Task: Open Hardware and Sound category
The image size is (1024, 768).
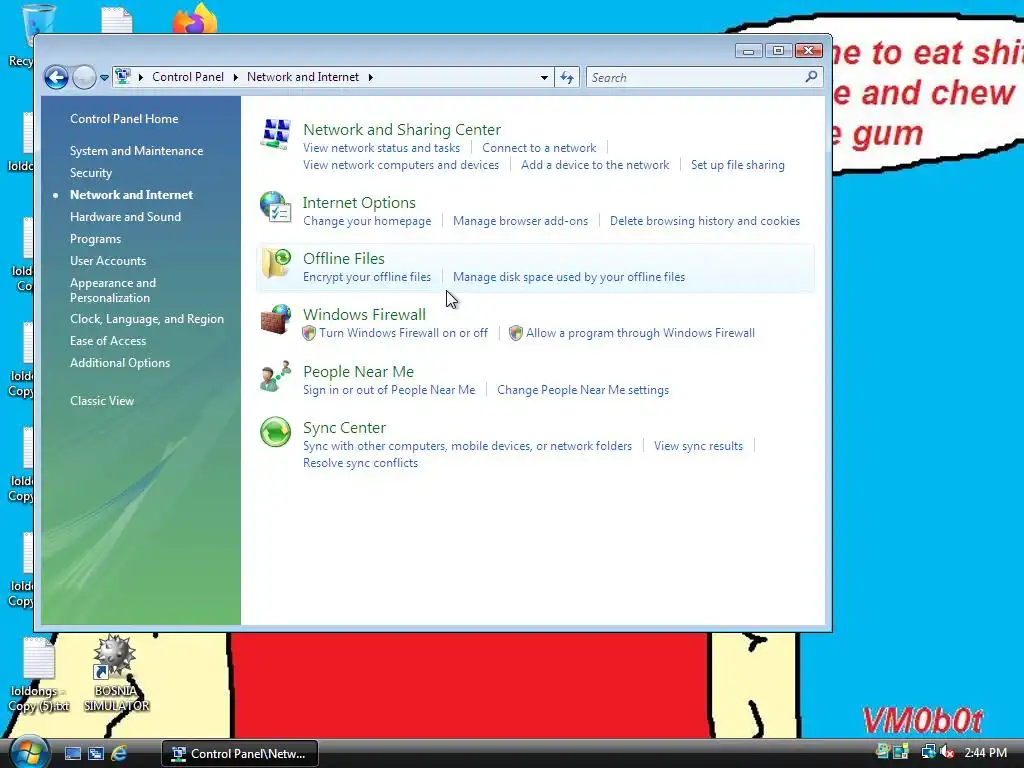Action: [125, 217]
